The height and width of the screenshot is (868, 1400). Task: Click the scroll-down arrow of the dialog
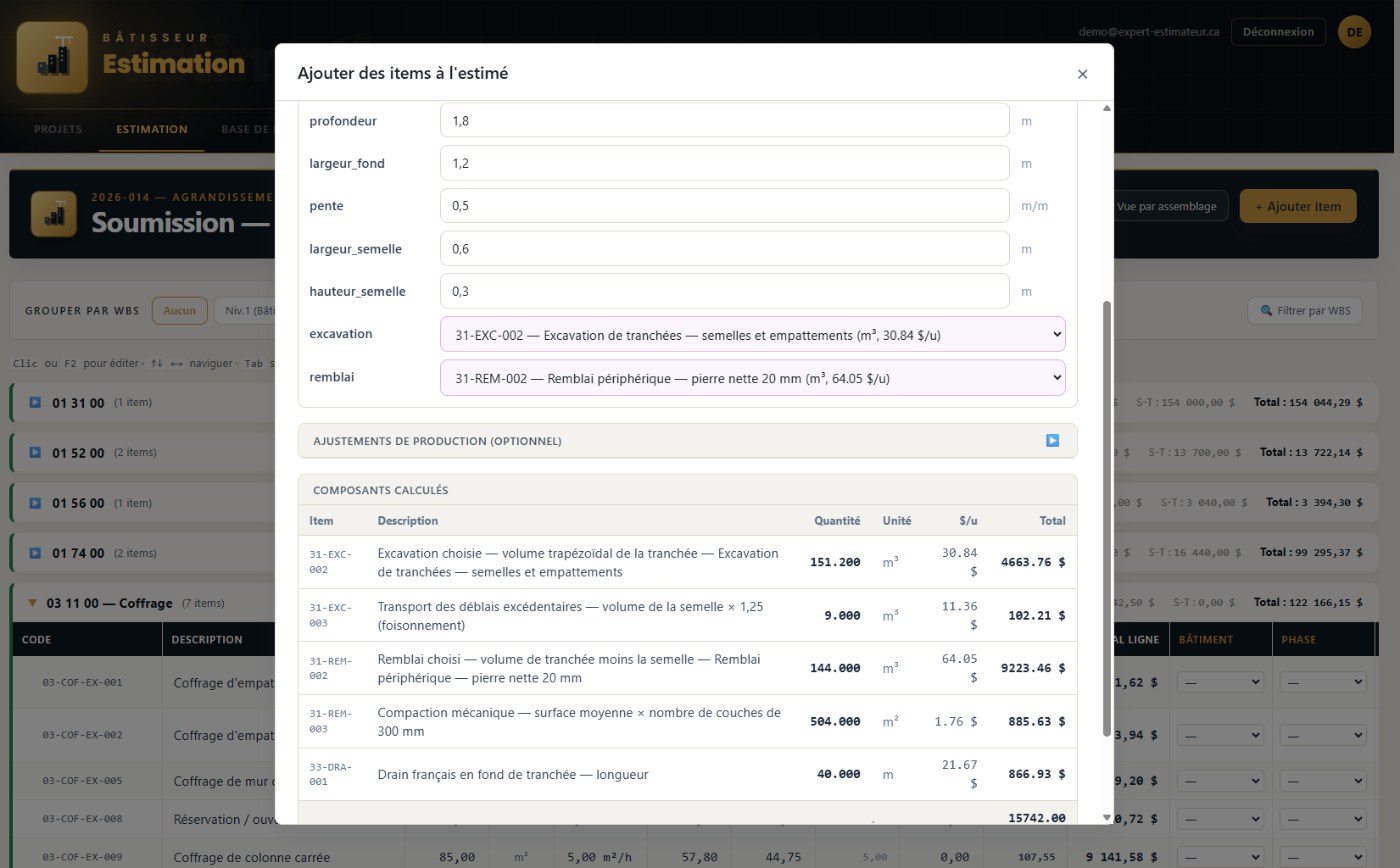(1106, 817)
